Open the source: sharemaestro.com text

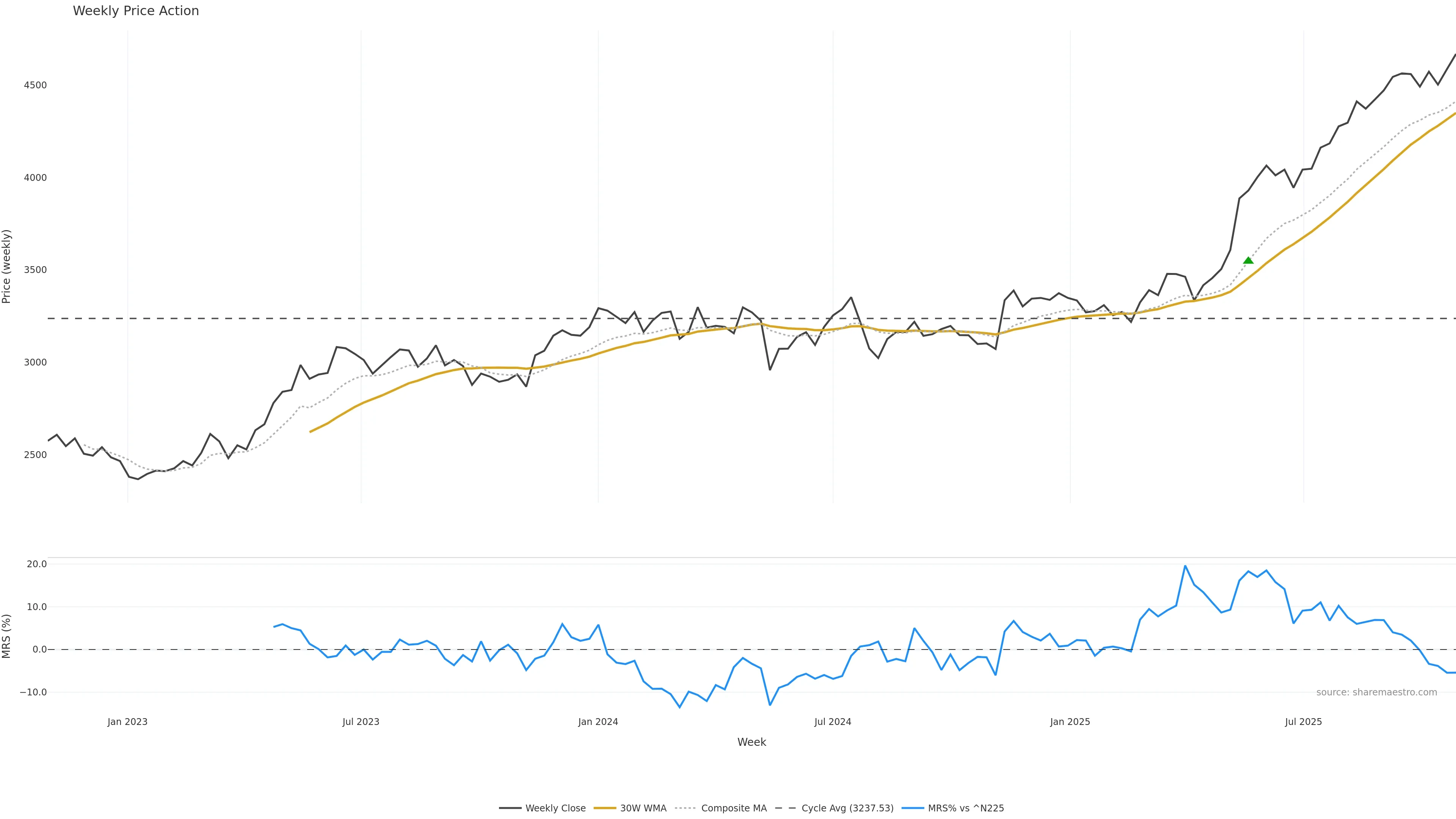click(x=1376, y=692)
